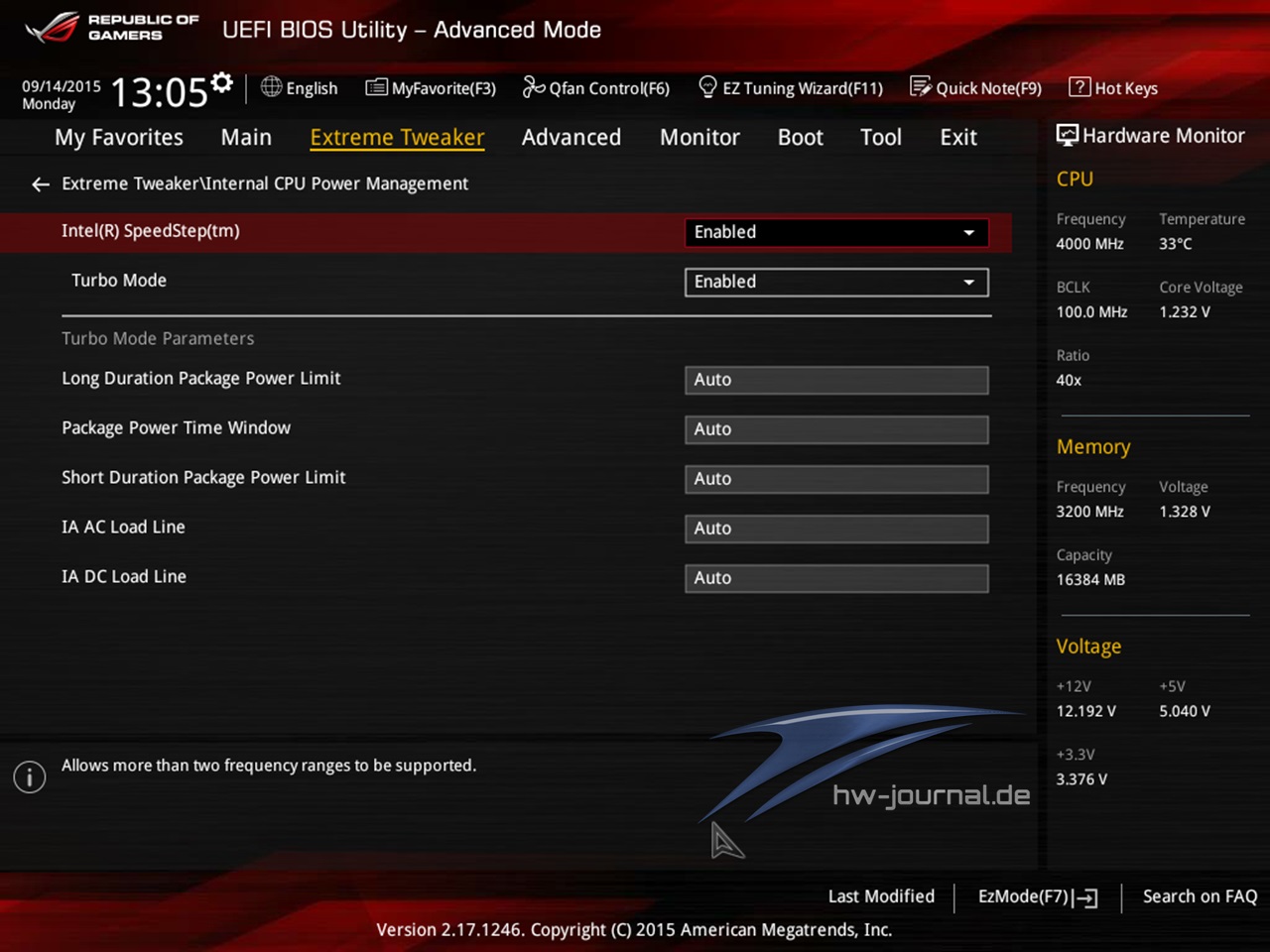Click the Republic of Gamers logo

click(x=112, y=28)
